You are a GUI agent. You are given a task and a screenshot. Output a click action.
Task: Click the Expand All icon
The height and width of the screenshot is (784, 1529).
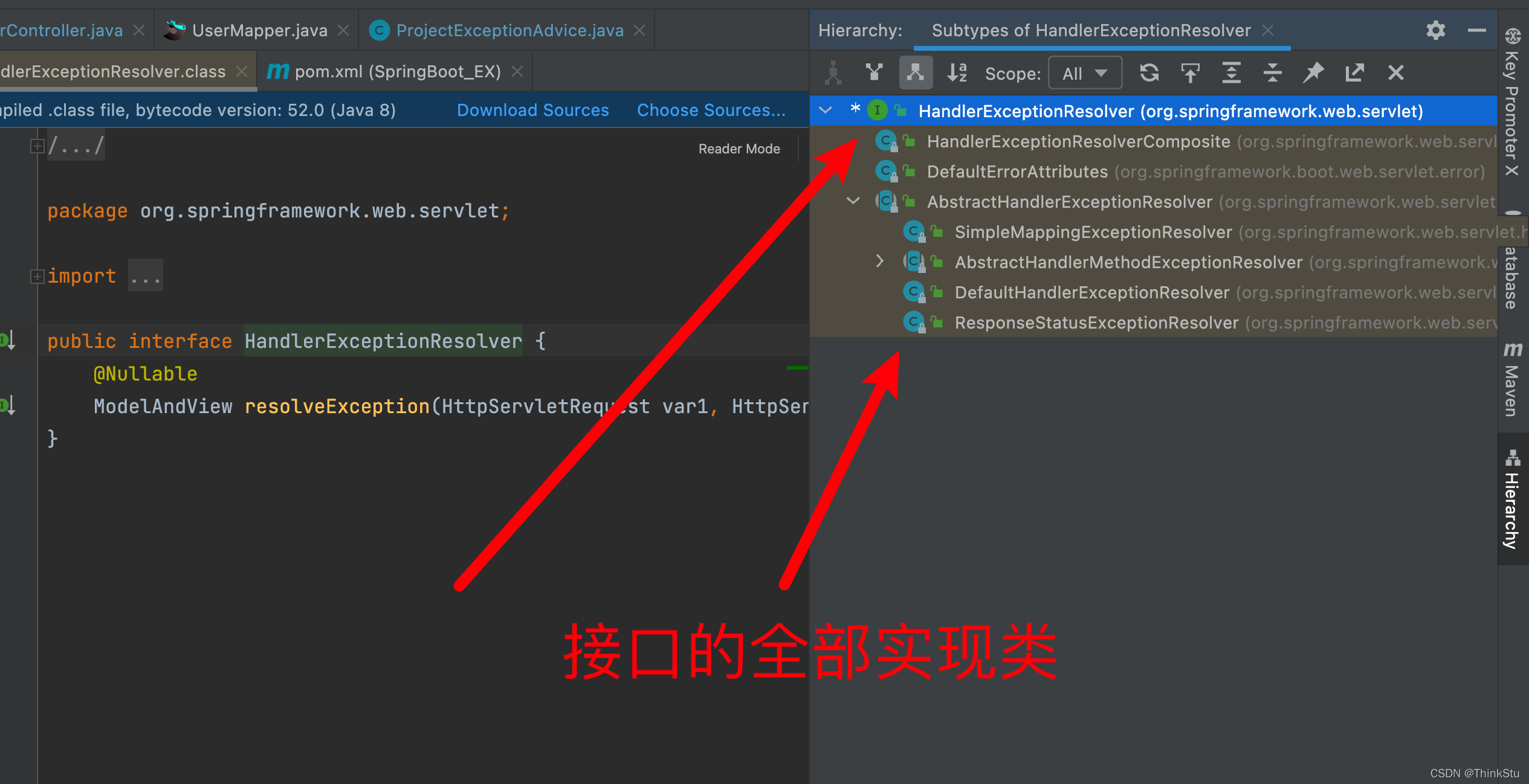click(1231, 73)
